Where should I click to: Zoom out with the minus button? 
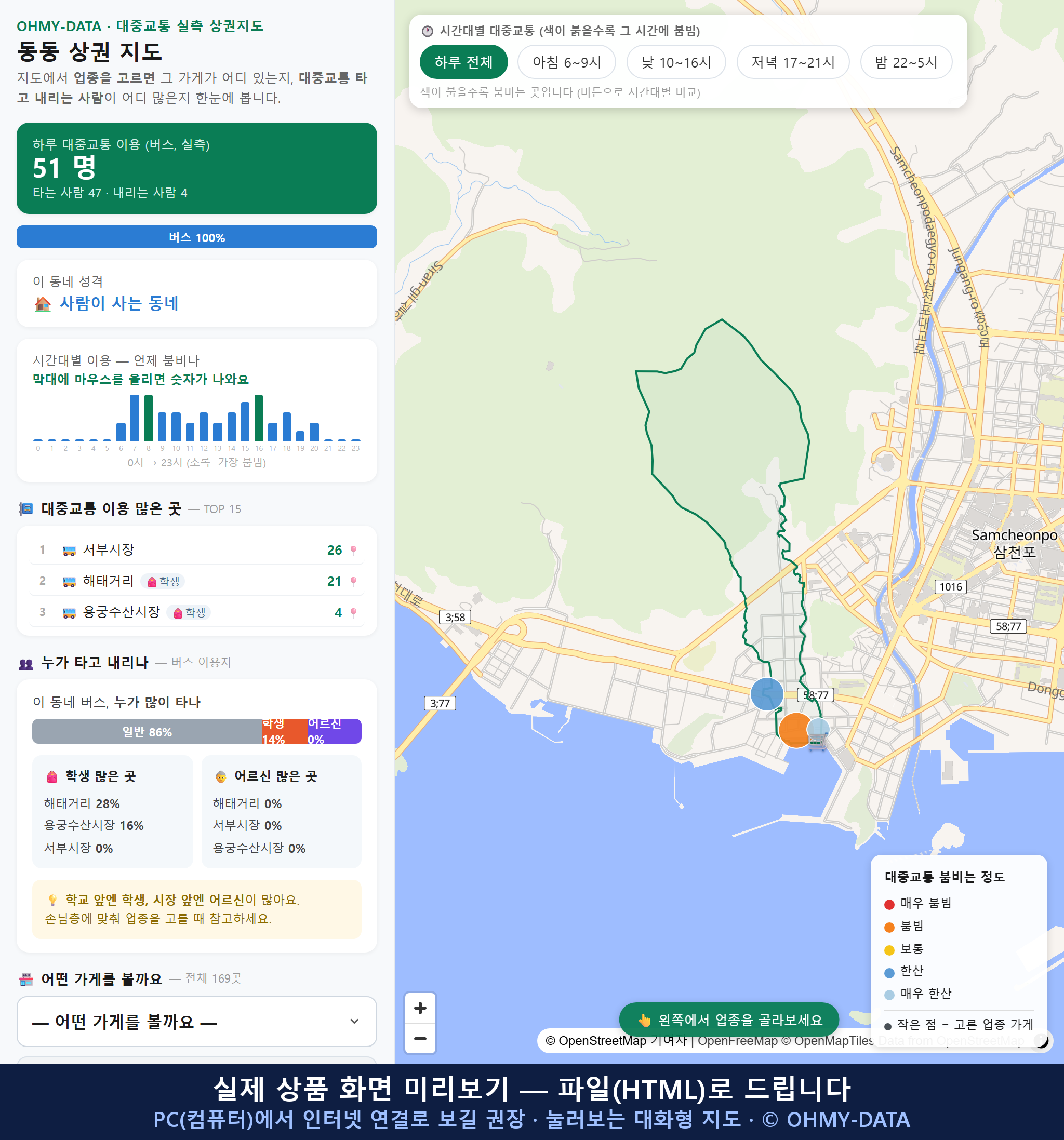point(420,1039)
